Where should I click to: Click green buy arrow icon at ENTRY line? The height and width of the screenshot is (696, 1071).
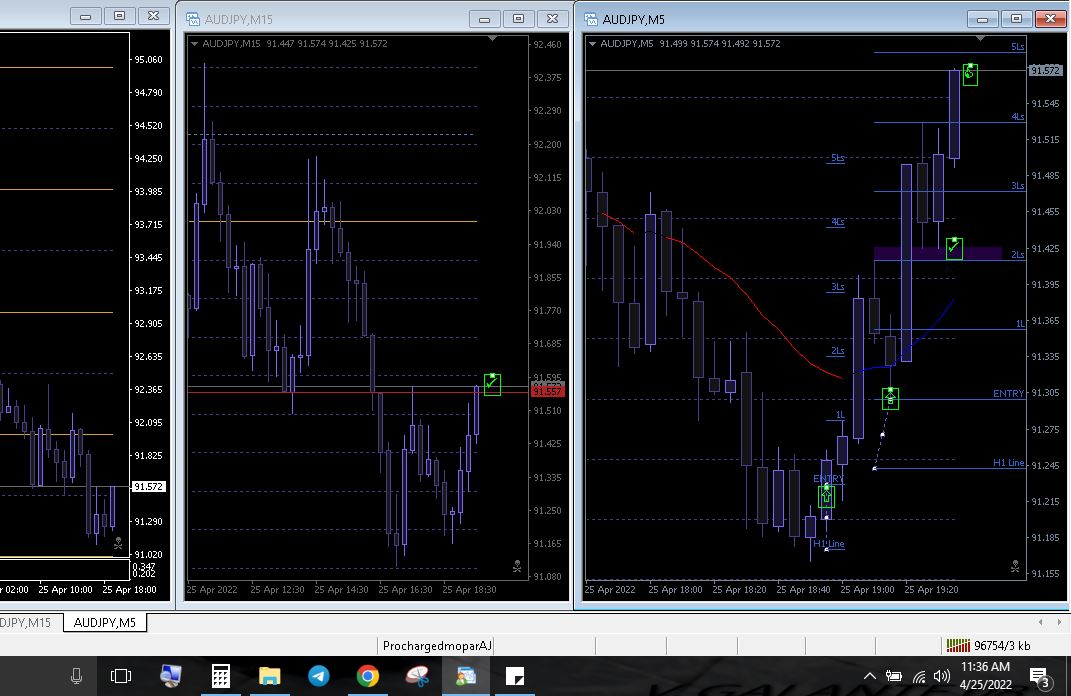tap(890, 398)
